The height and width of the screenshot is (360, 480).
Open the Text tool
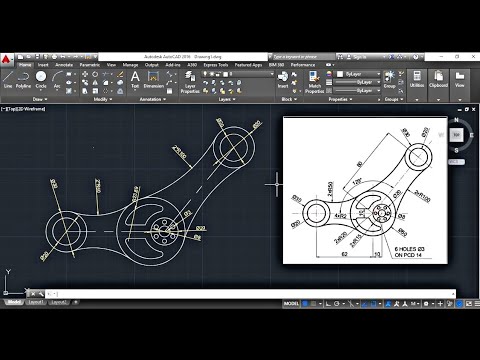[x=135, y=80]
